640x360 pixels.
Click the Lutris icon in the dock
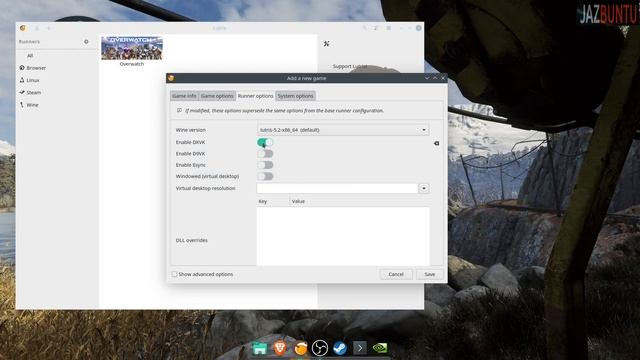[300, 348]
